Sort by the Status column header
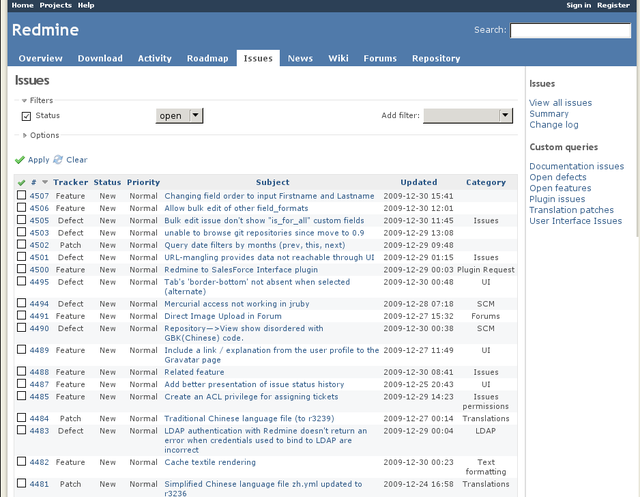 click(107, 182)
